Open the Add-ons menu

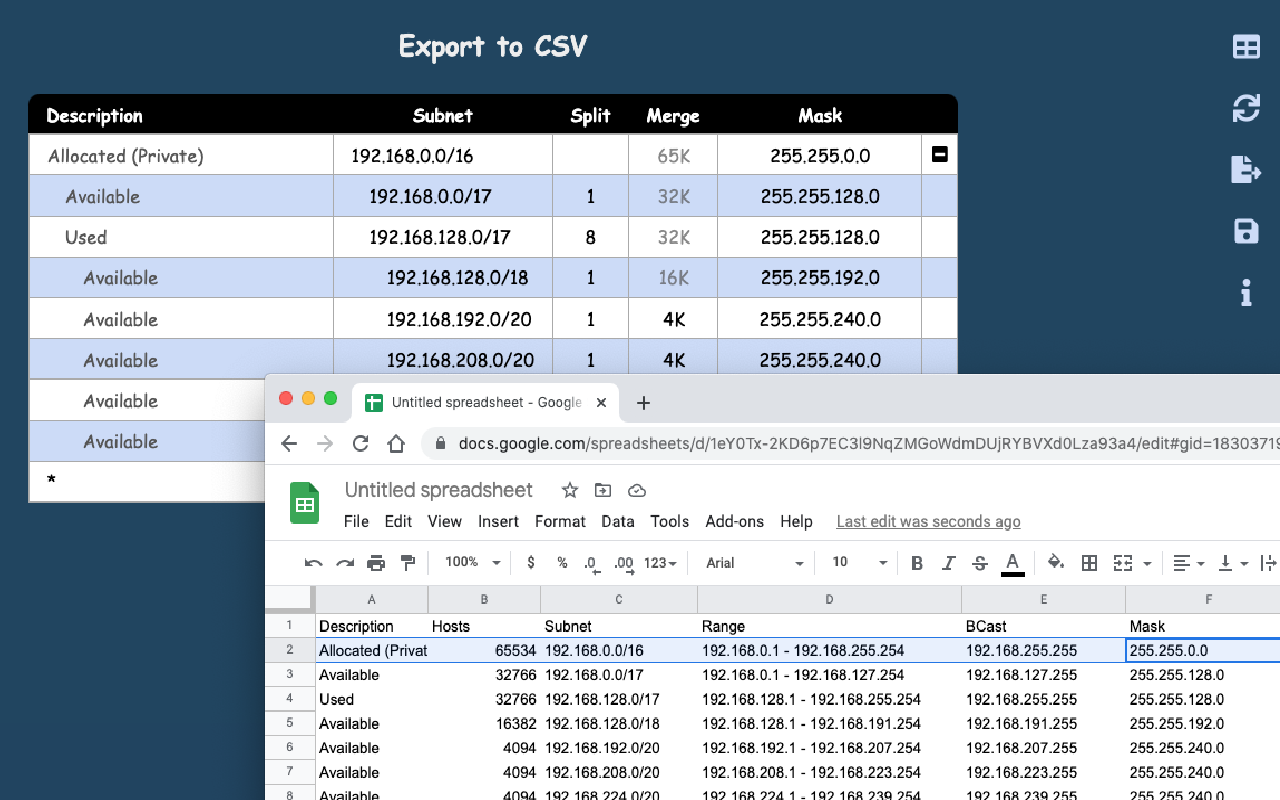(734, 521)
